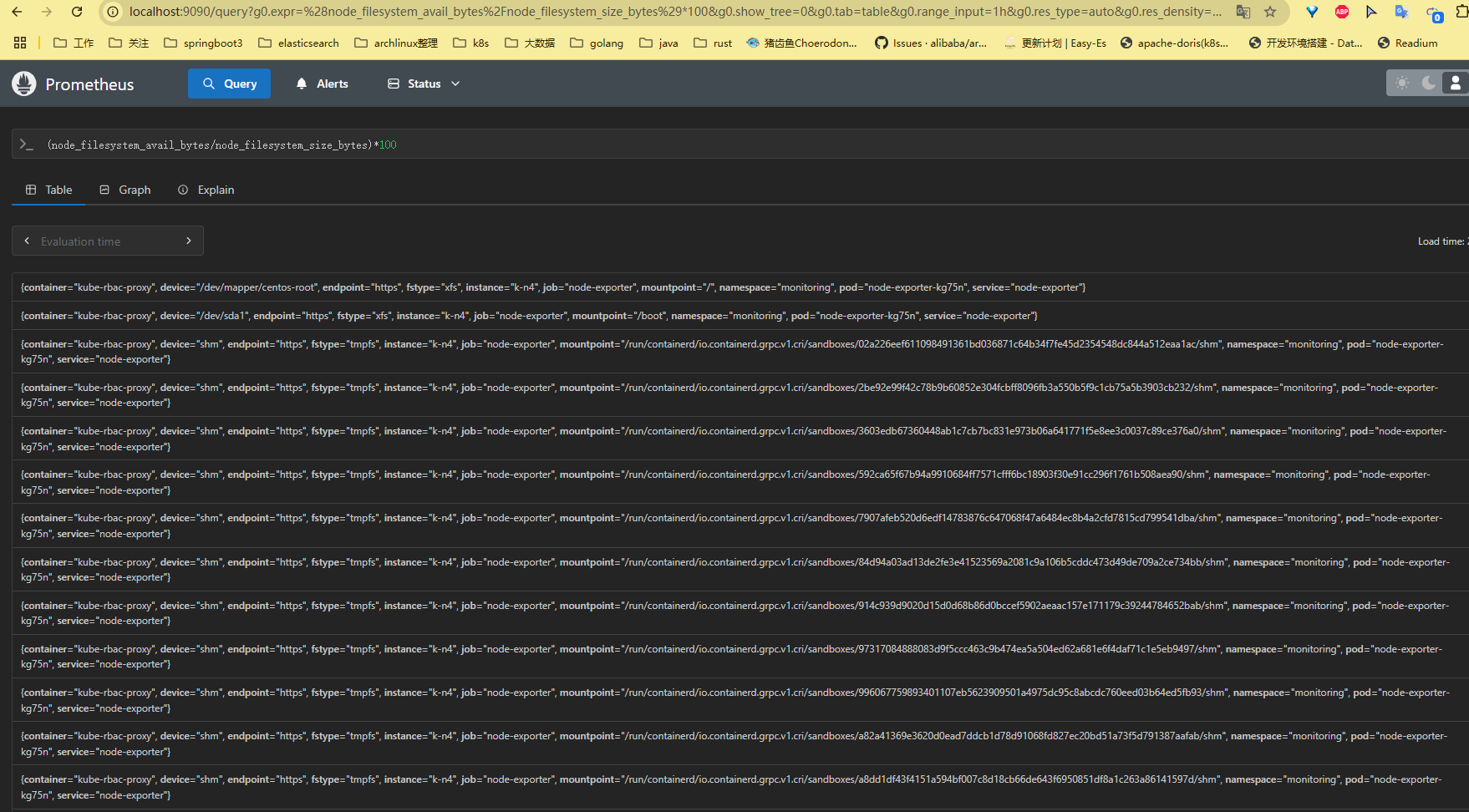Open the Readium bookmark
Screen dimensions: 1469x812
tap(1408, 43)
